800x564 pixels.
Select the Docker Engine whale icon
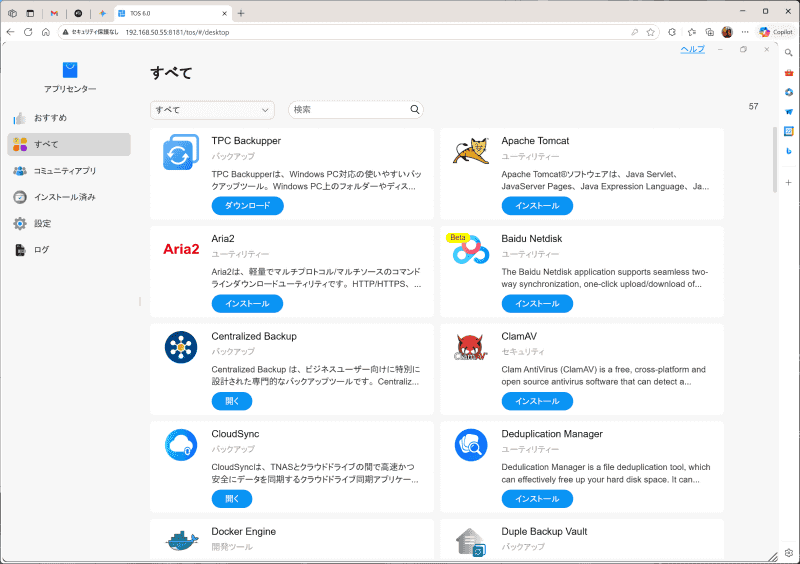181,541
